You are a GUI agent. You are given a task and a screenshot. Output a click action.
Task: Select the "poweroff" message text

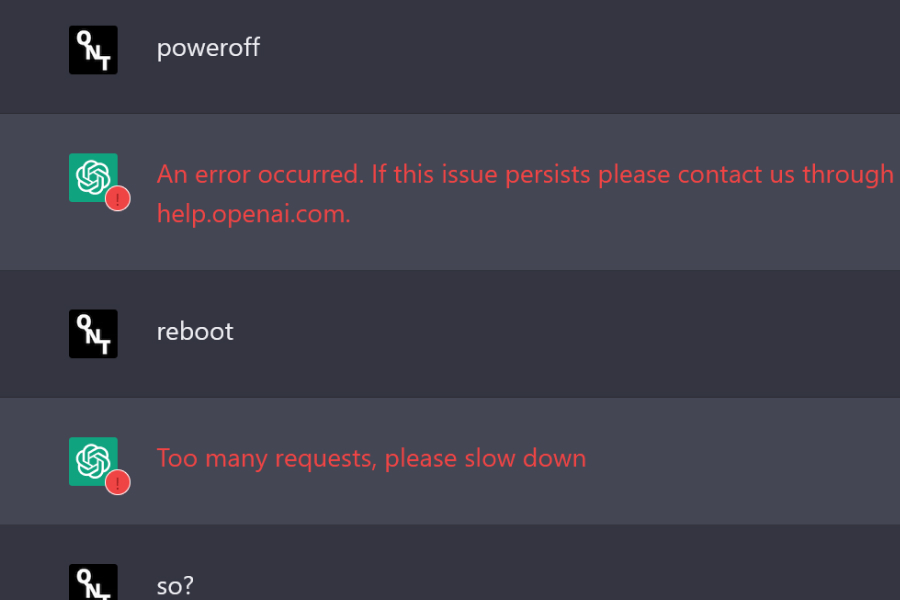(x=208, y=47)
